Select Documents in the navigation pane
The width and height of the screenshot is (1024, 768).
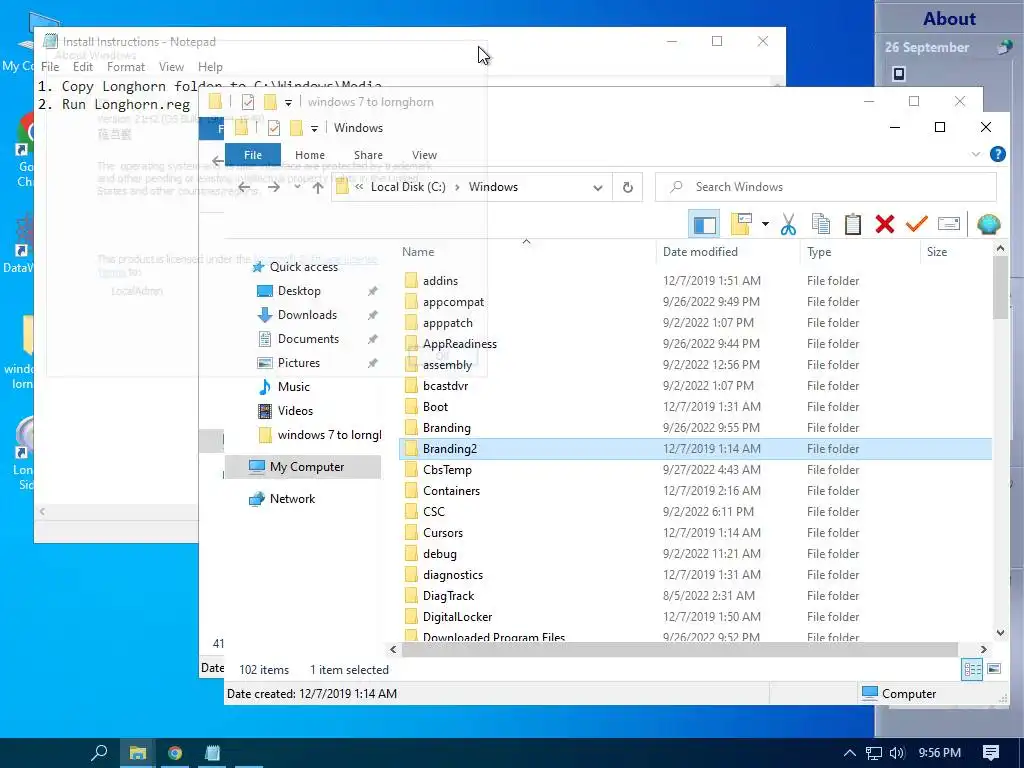[308, 339]
